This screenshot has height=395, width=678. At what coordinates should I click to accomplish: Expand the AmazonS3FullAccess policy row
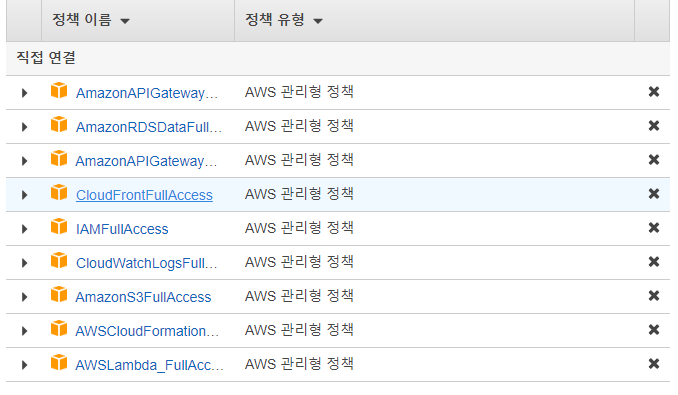(x=25, y=297)
